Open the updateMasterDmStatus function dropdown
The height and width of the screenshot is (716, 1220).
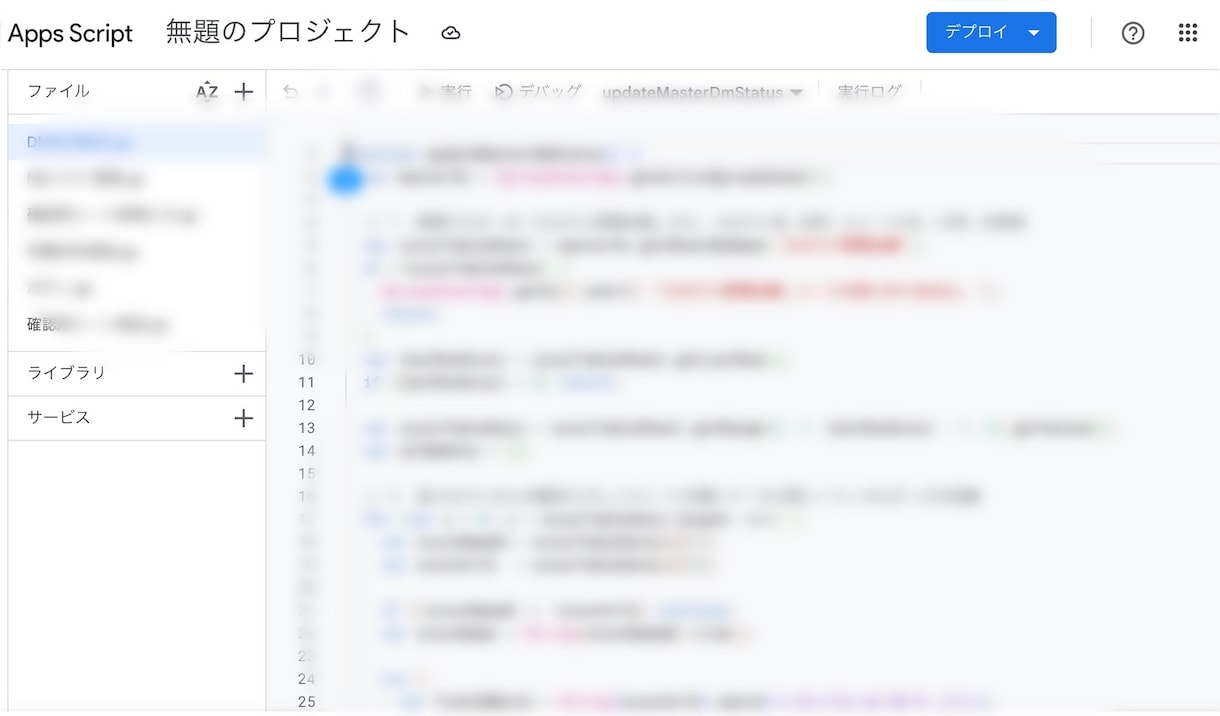(702, 92)
